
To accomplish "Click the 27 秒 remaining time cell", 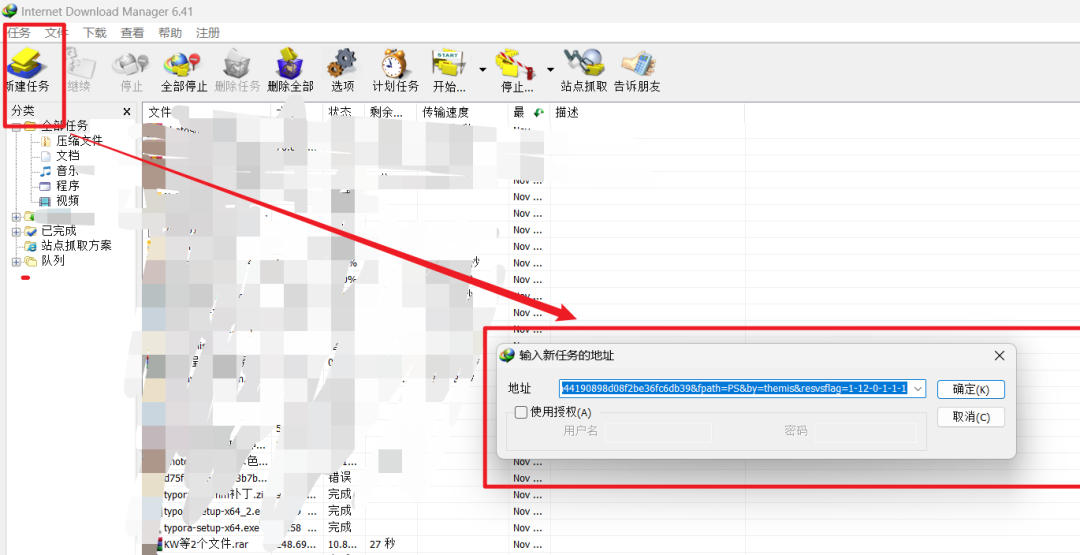I will 382,544.
